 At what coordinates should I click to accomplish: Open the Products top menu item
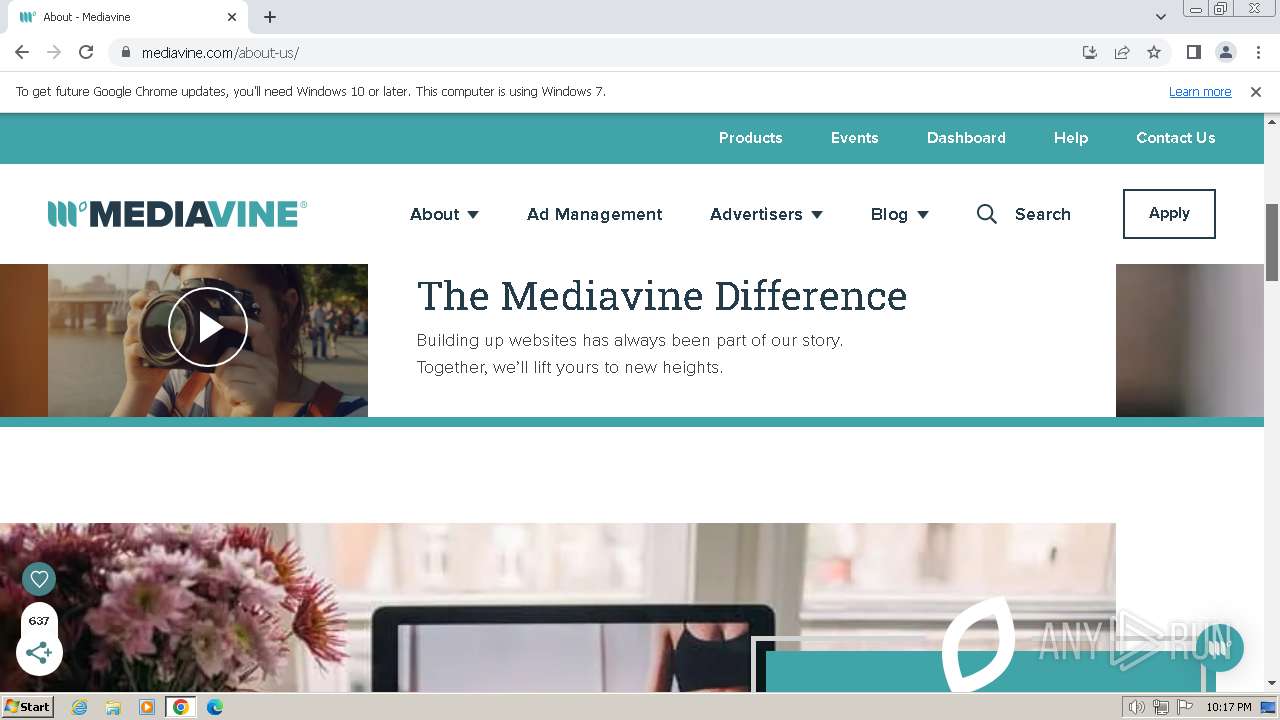tap(750, 138)
